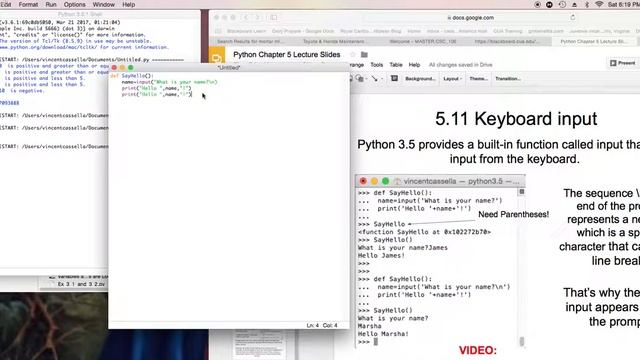The height and width of the screenshot is (360, 640).
Task: Click the red VIDEO: text on slide
Action: coord(478,350)
